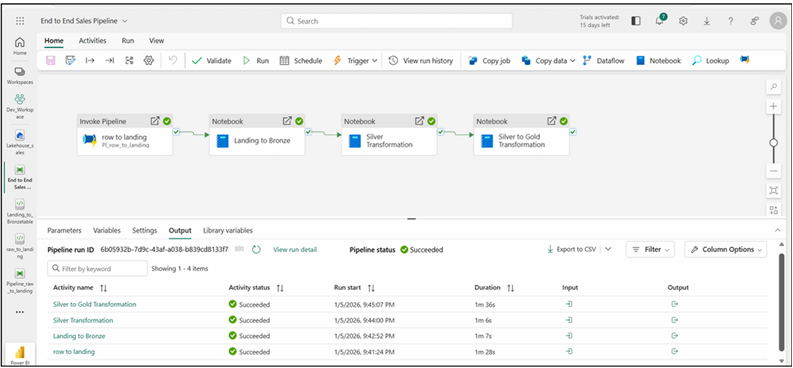Click the download icon in header
The height and width of the screenshot is (368, 793).
707,21
